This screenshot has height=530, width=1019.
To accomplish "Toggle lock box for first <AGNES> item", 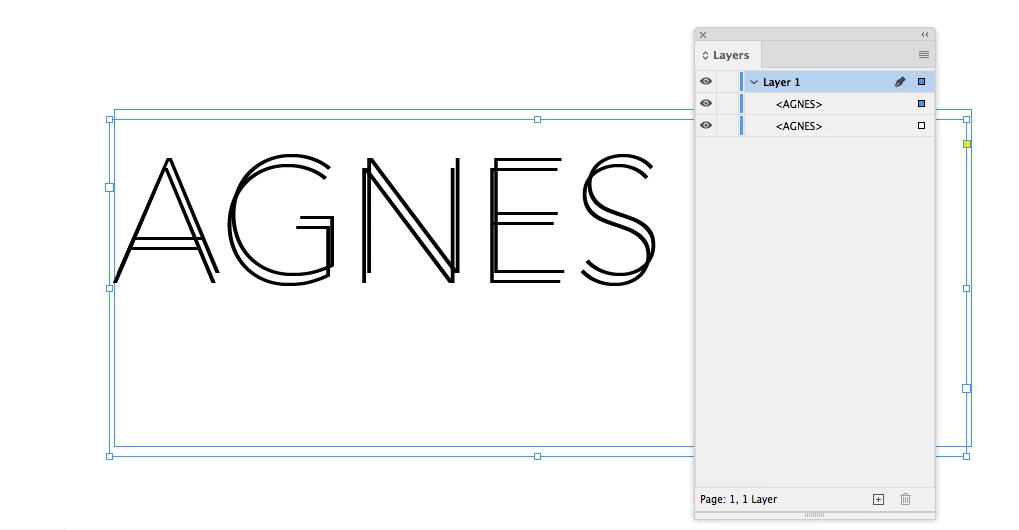I will (728, 104).
